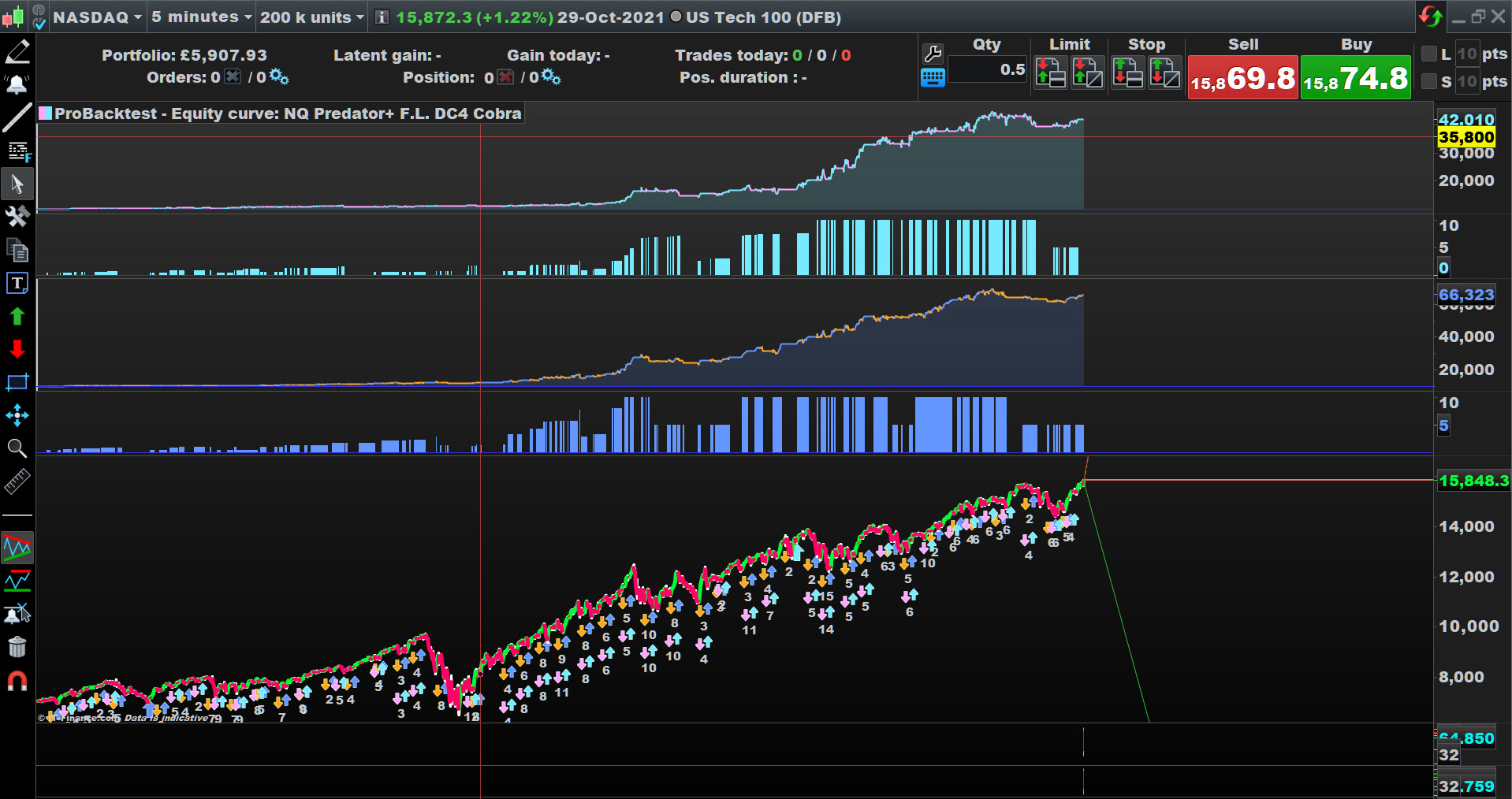
Task: Toggle the S points checkbox
Action: 1428,81
